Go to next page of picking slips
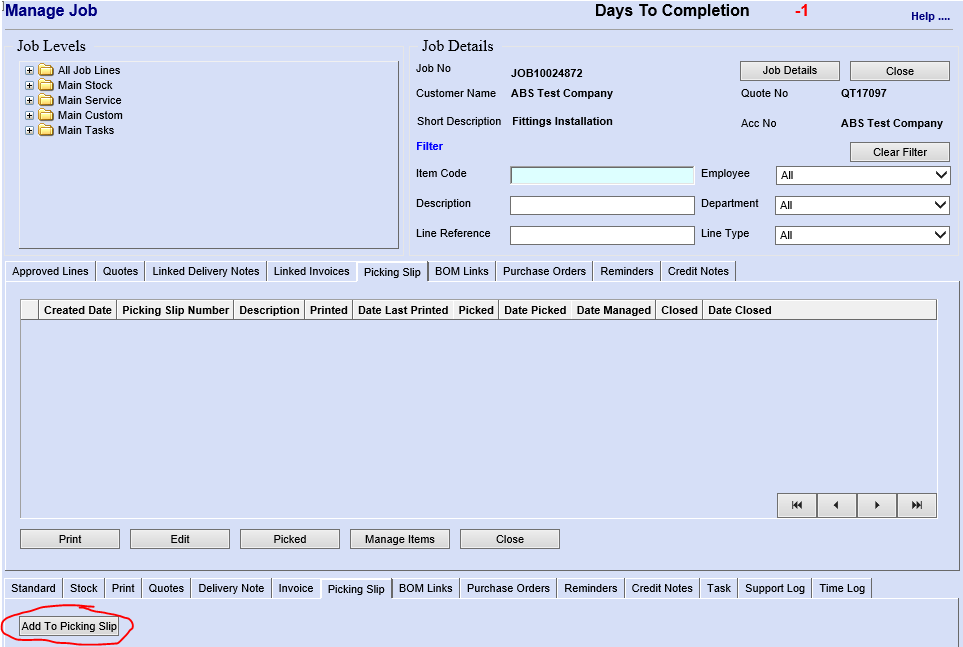963x647 pixels. pos(877,506)
